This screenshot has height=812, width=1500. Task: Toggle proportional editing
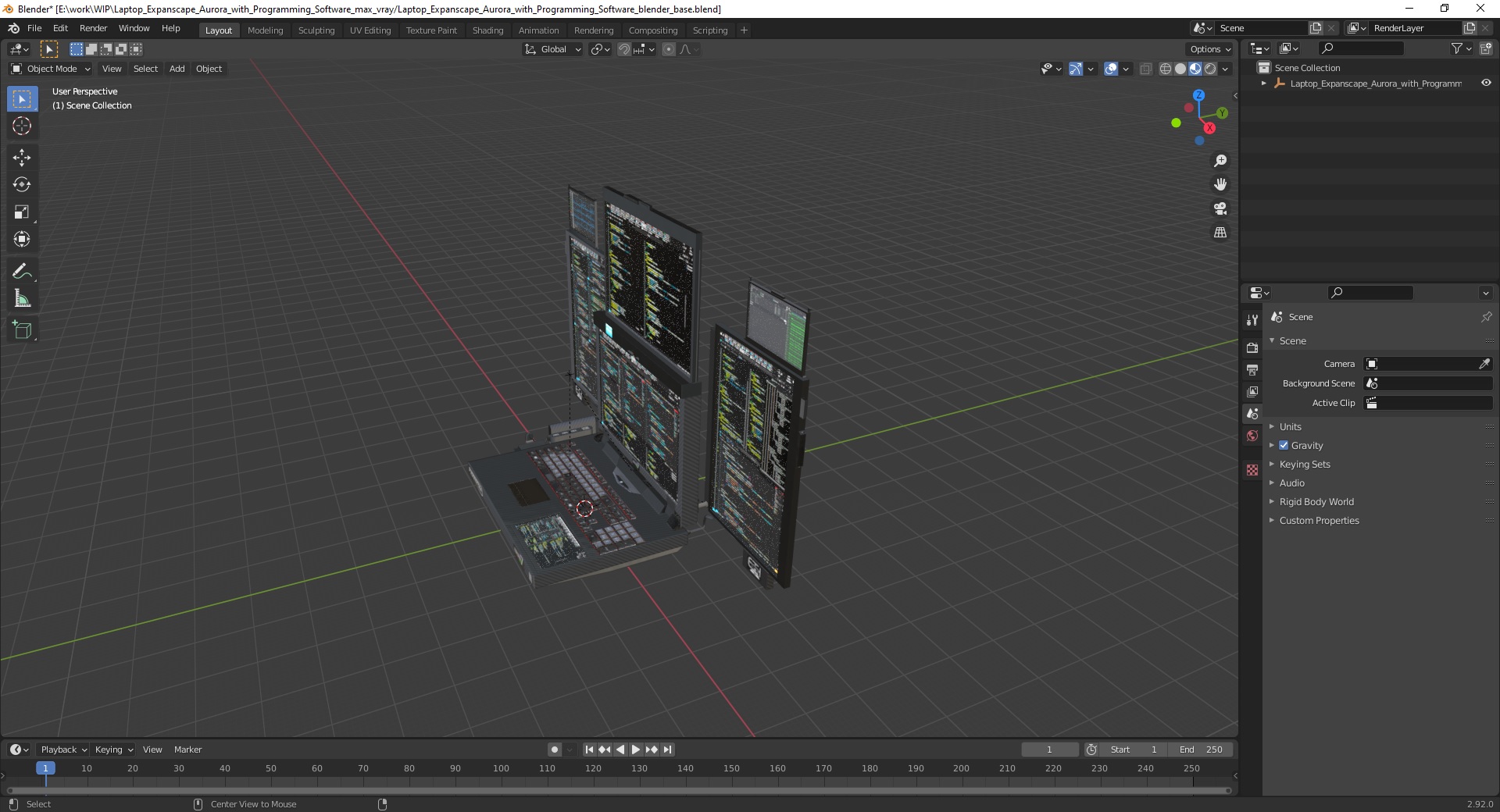click(669, 49)
